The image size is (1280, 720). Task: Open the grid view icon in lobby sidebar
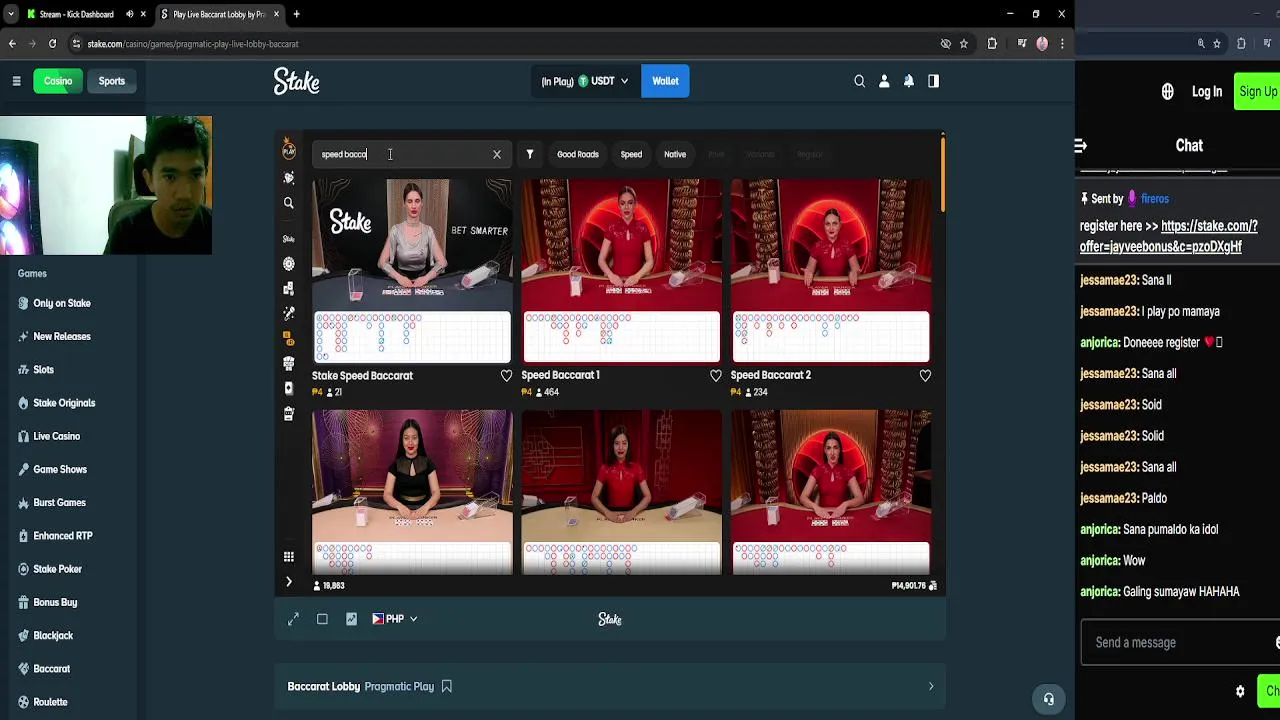(x=289, y=557)
